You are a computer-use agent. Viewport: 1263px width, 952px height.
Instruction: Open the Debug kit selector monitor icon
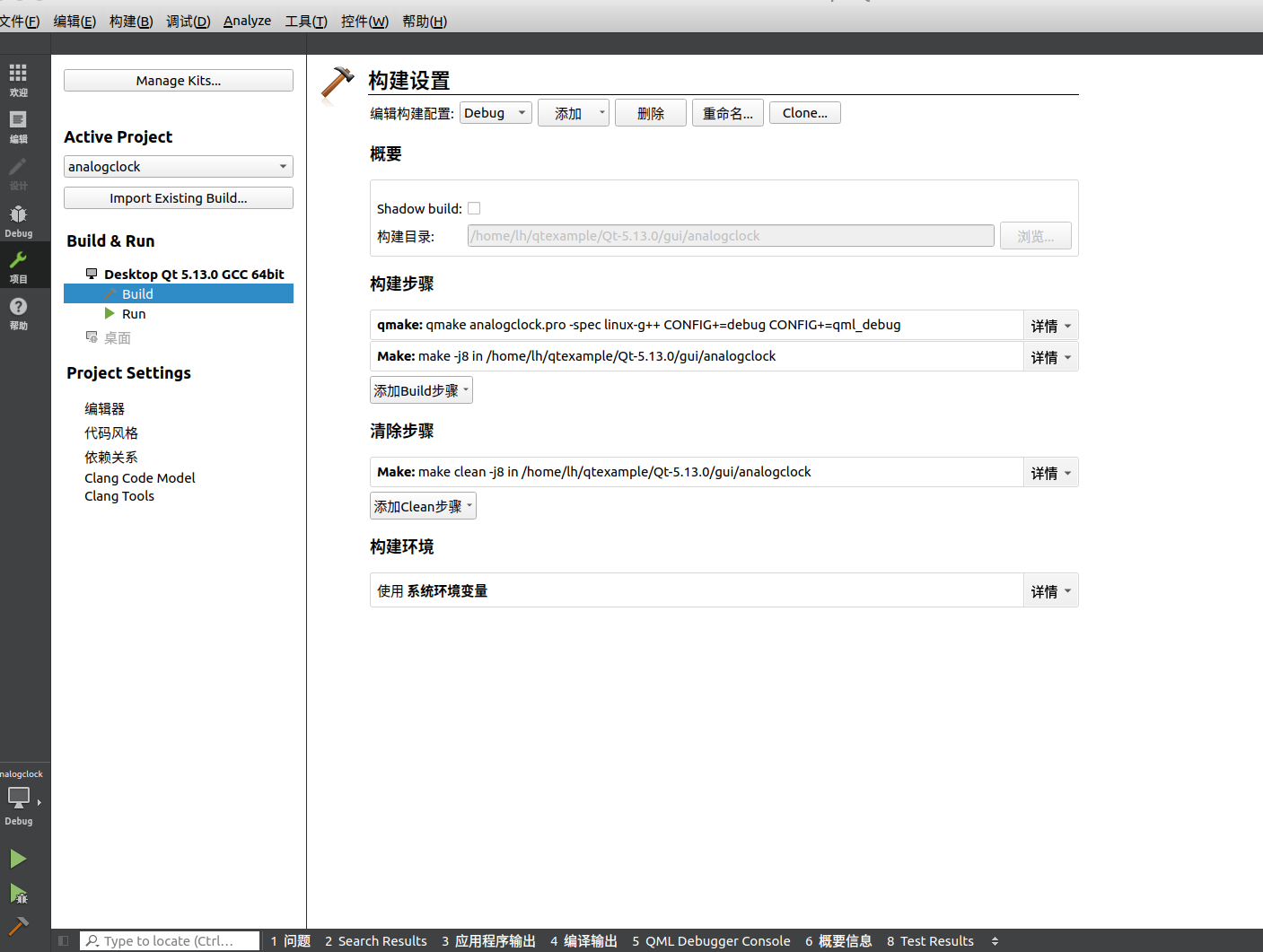[18, 797]
